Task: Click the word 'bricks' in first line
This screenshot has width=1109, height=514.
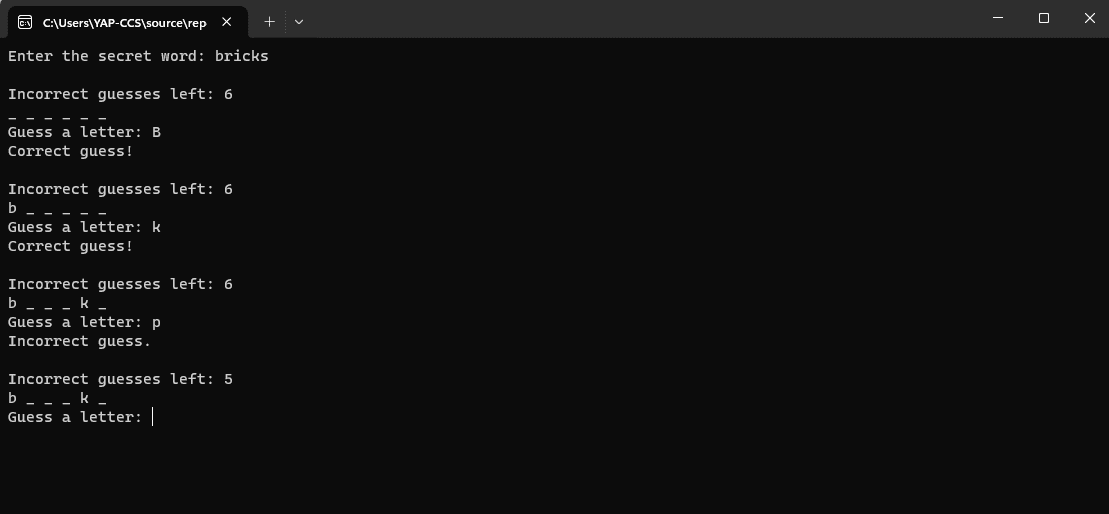Action: pyautogui.click(x=242, y=56)
